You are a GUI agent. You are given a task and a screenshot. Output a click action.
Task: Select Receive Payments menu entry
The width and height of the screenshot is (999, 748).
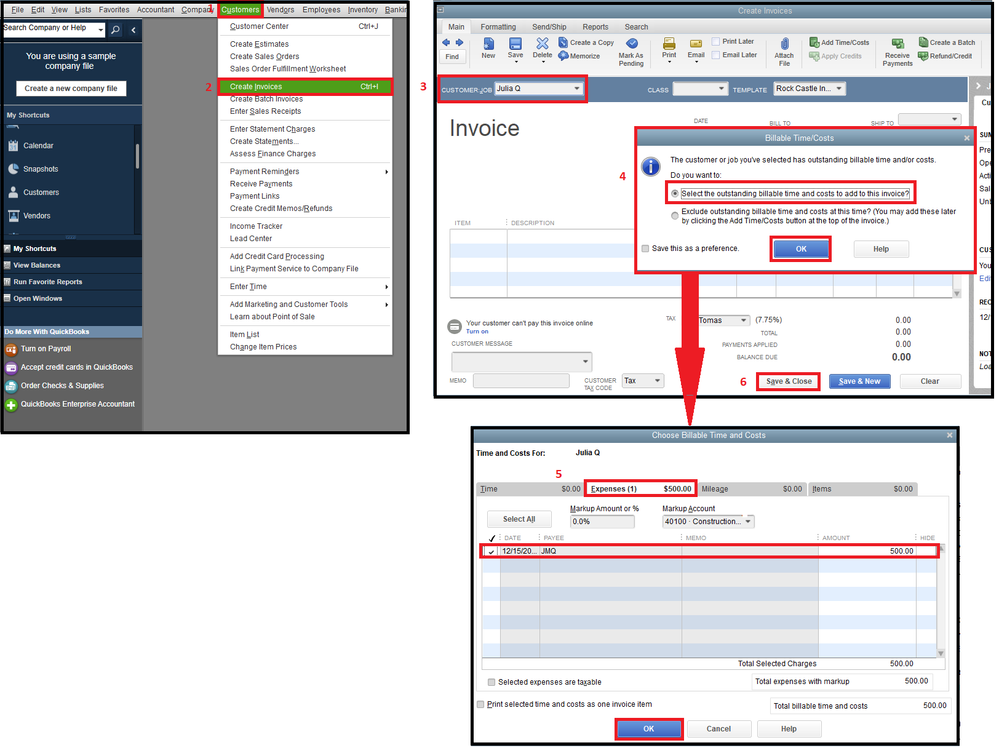point(261,184)
